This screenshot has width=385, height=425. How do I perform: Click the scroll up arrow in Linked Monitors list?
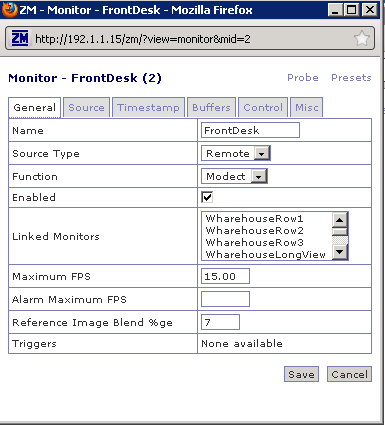340,220
